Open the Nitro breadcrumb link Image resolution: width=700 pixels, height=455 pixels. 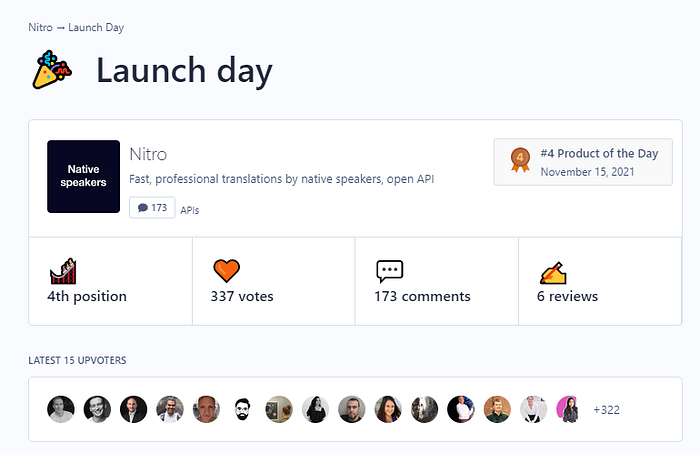coord(41,27)
